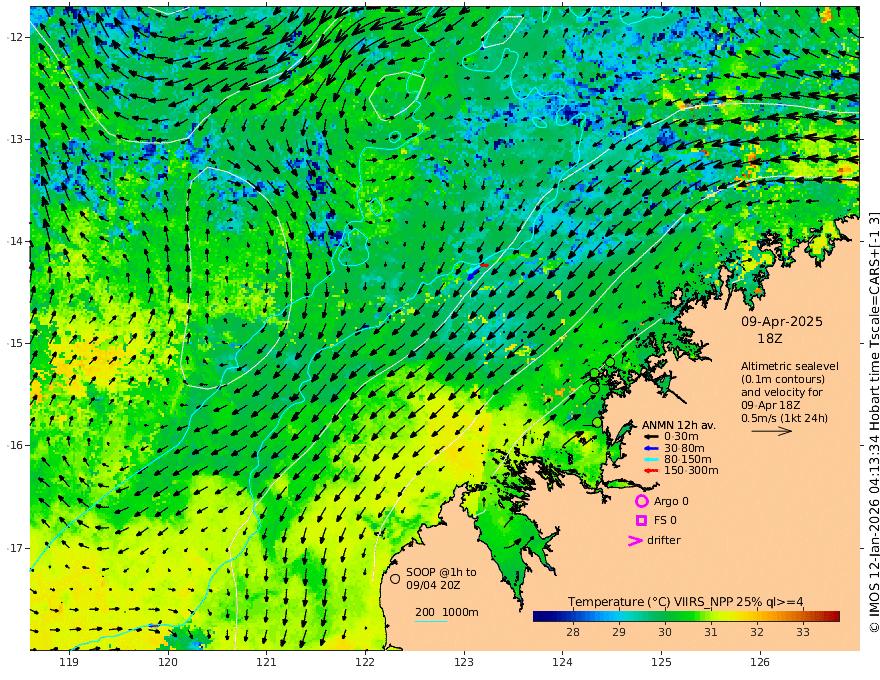
Task: Click longitude axis label 124
Action: (562, 662)
